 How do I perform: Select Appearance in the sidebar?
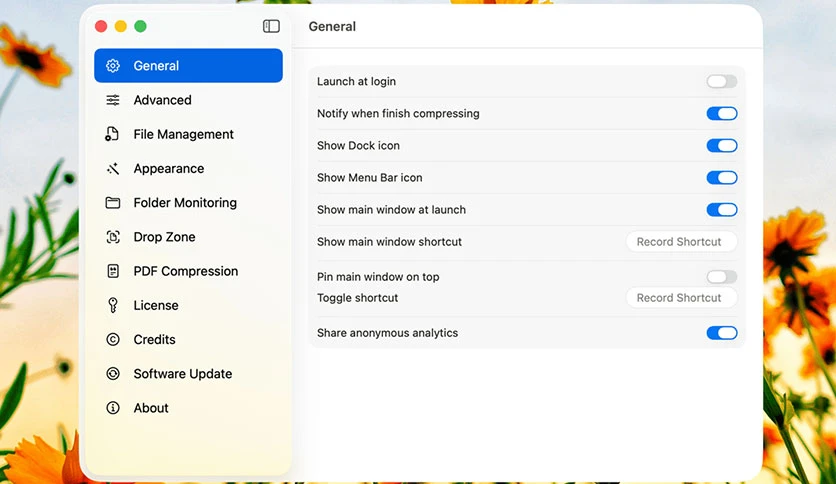[x=188, y=168]
